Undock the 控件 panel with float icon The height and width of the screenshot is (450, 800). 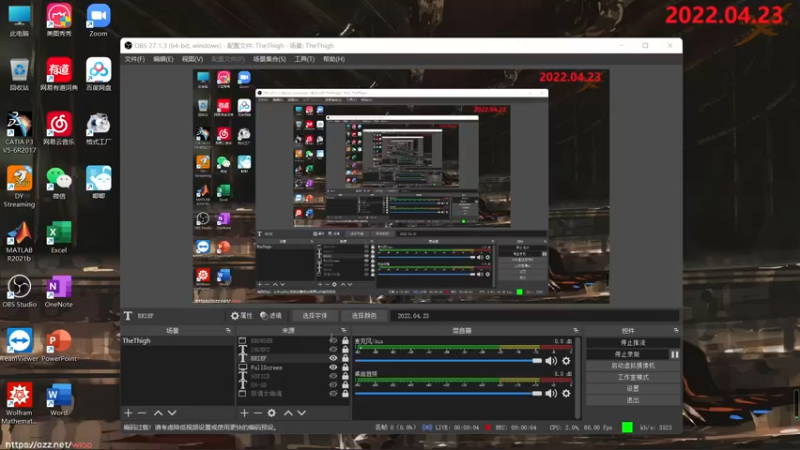(x=676, y=331)
